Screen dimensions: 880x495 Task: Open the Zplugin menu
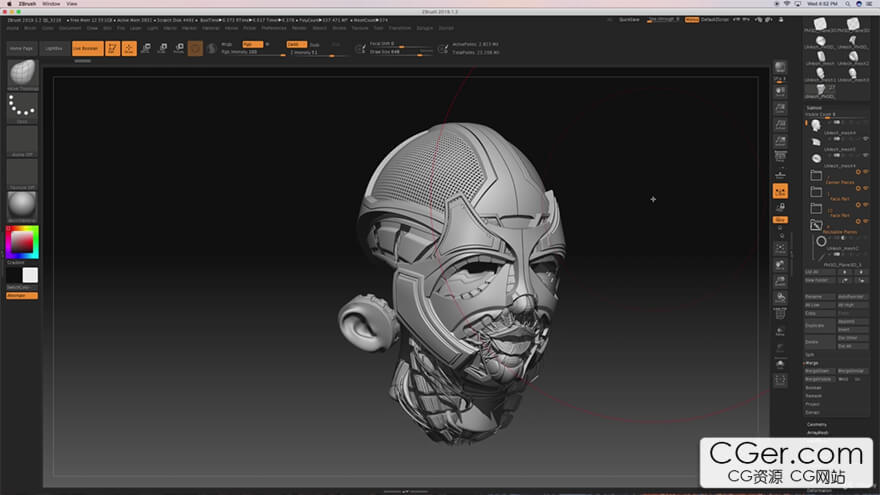(x=425, y=28)
